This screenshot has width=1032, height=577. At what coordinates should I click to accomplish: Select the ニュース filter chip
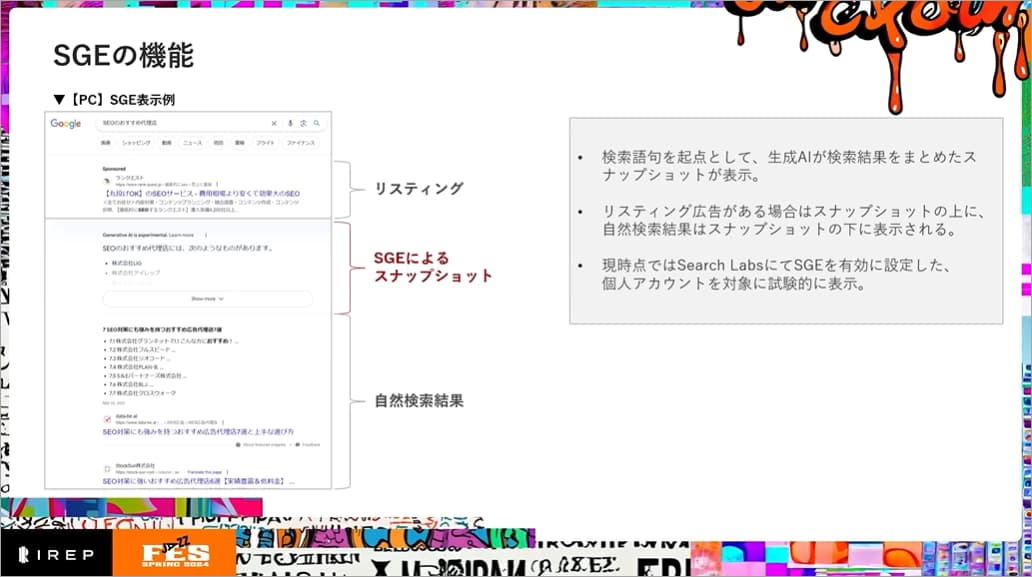pos(192,143)
